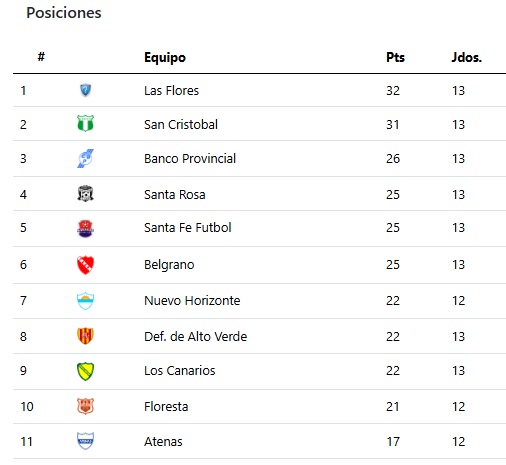Click the Posiciones section heading
The height and width of the screenshot is (465, 506).
pyautogui.click(x=64, y=13)
